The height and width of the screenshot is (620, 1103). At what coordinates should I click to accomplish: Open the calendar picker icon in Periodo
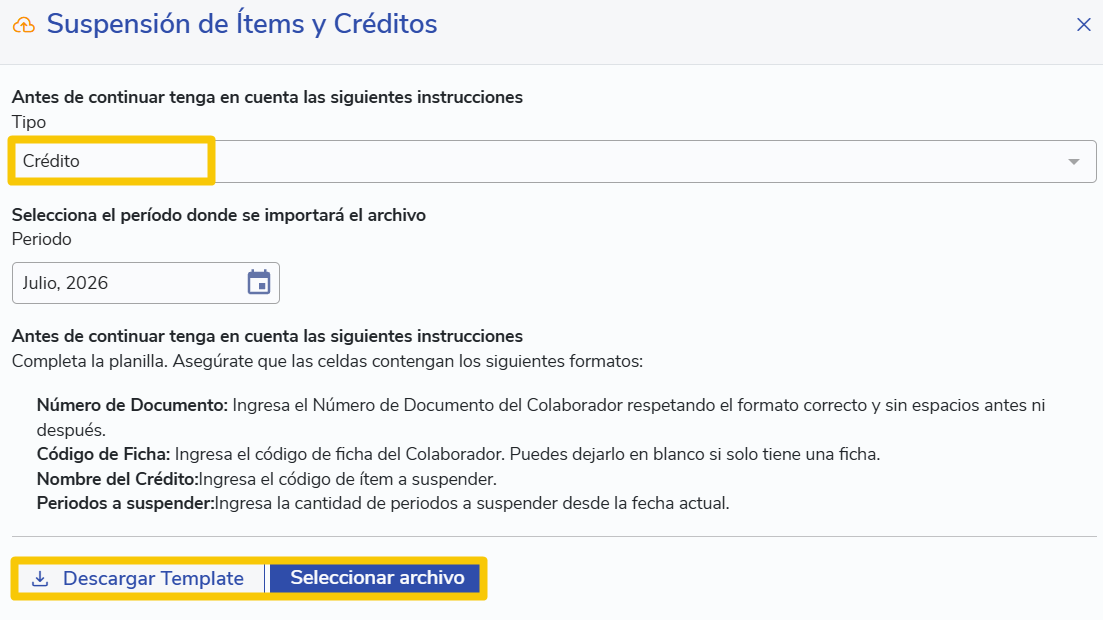pos(259,282)
